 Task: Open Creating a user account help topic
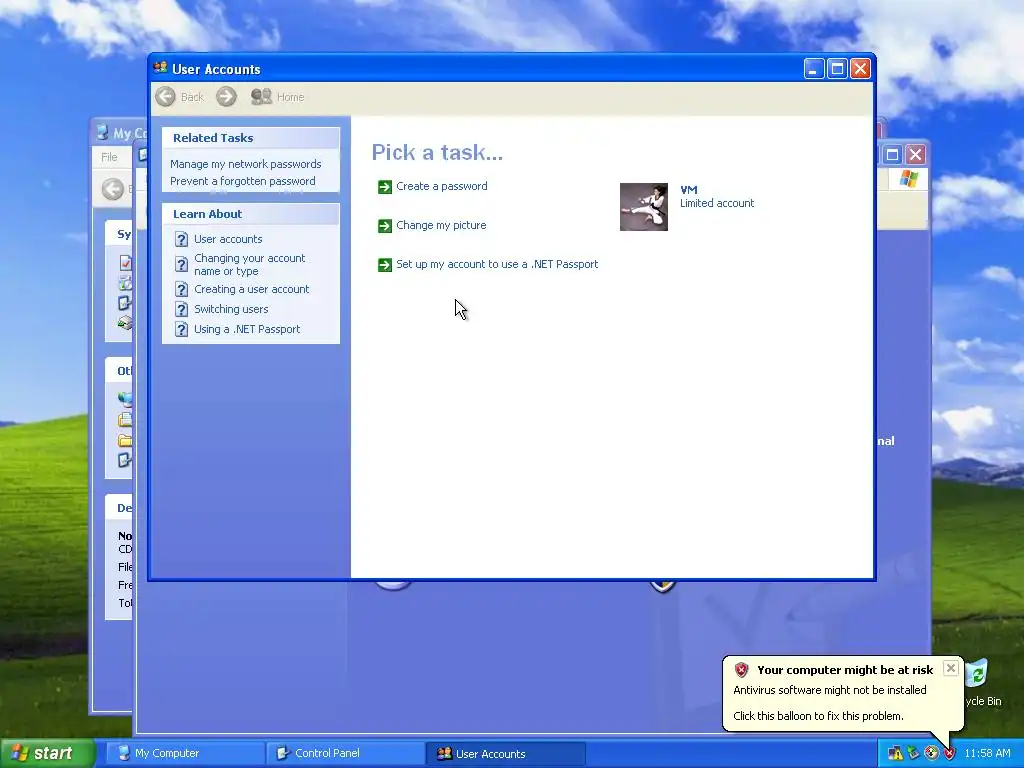(251, 289)
